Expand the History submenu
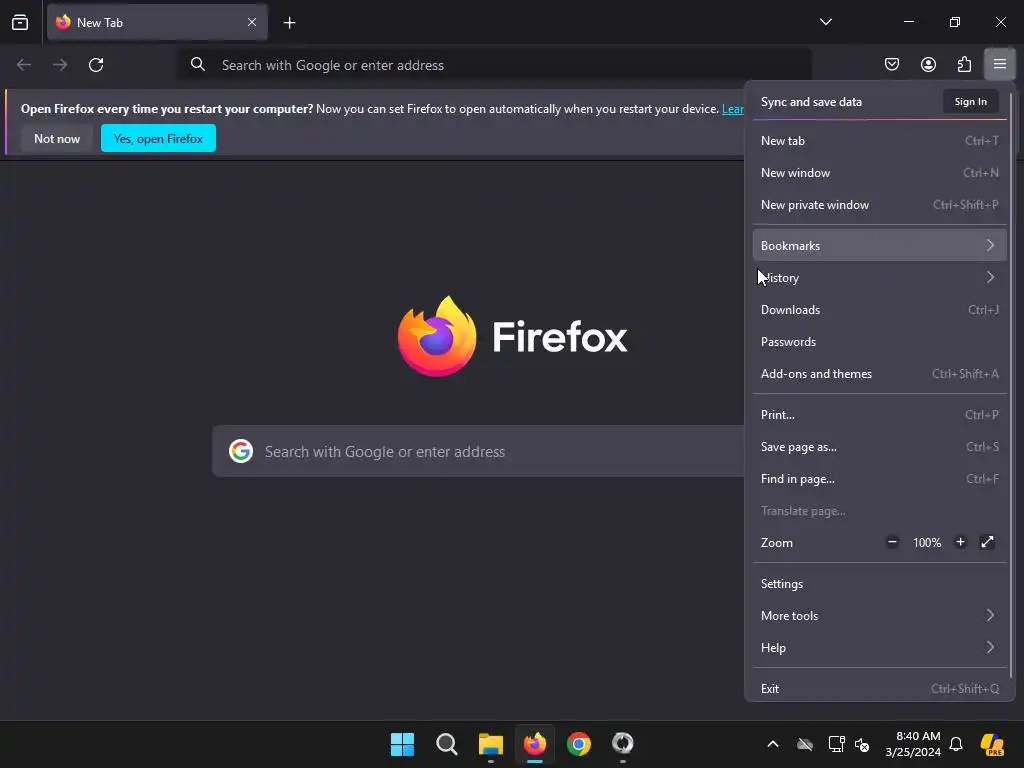 click(x=879, y=278)
